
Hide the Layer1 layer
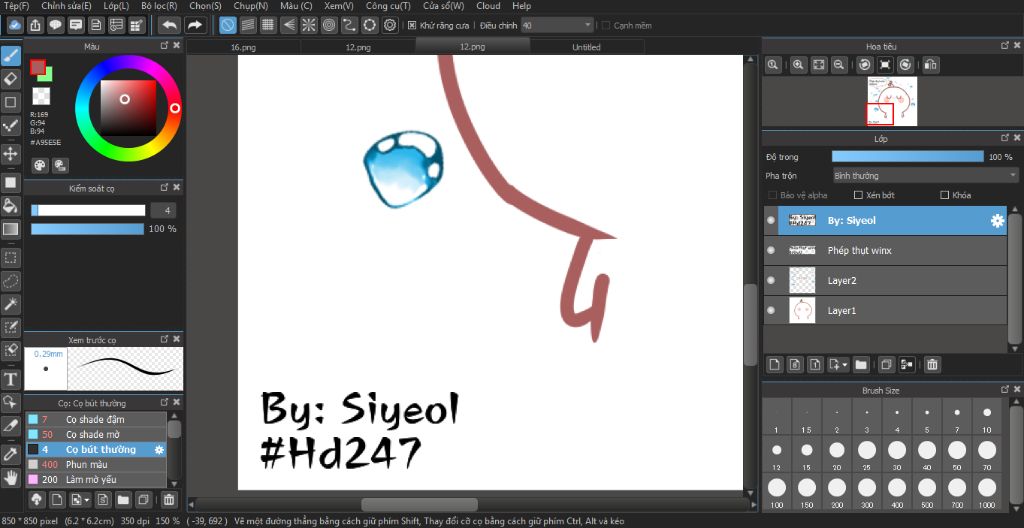click(x=771, y=310)
